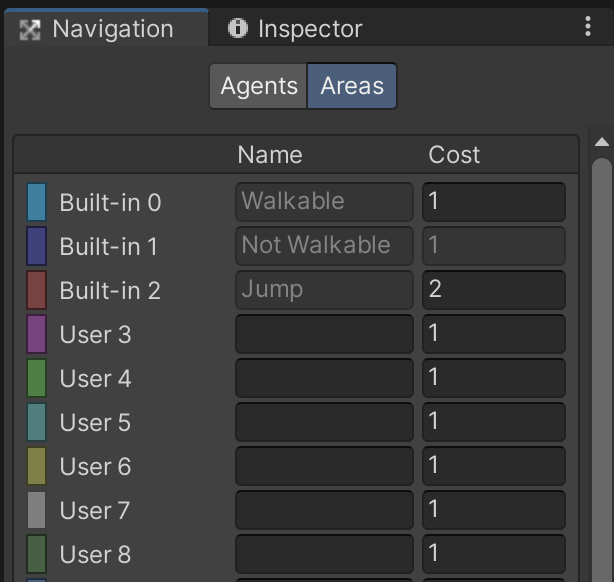Click the User 4 green color swatch
This screenshot has width=614, height=582.
tap(37, 378)
